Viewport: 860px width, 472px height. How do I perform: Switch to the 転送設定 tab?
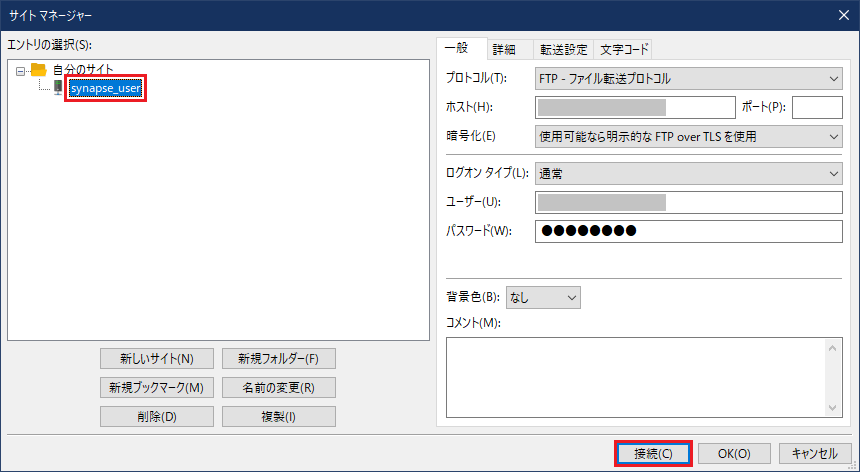[564, 49]
